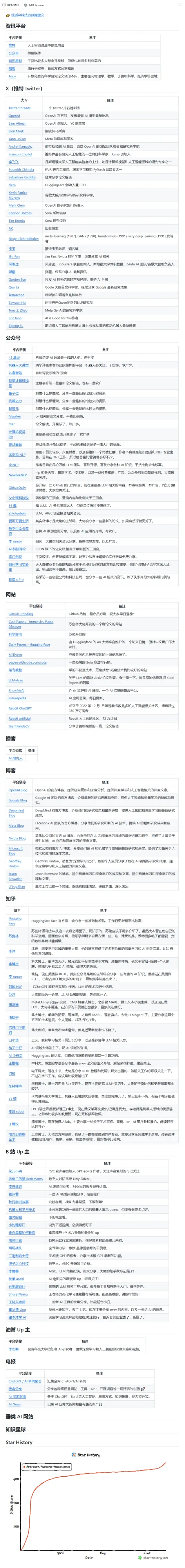Viewport: 185px width, 1568px height.
Task: Open the Jason Brownlee blog link
Action: click(x=15, y=876)
